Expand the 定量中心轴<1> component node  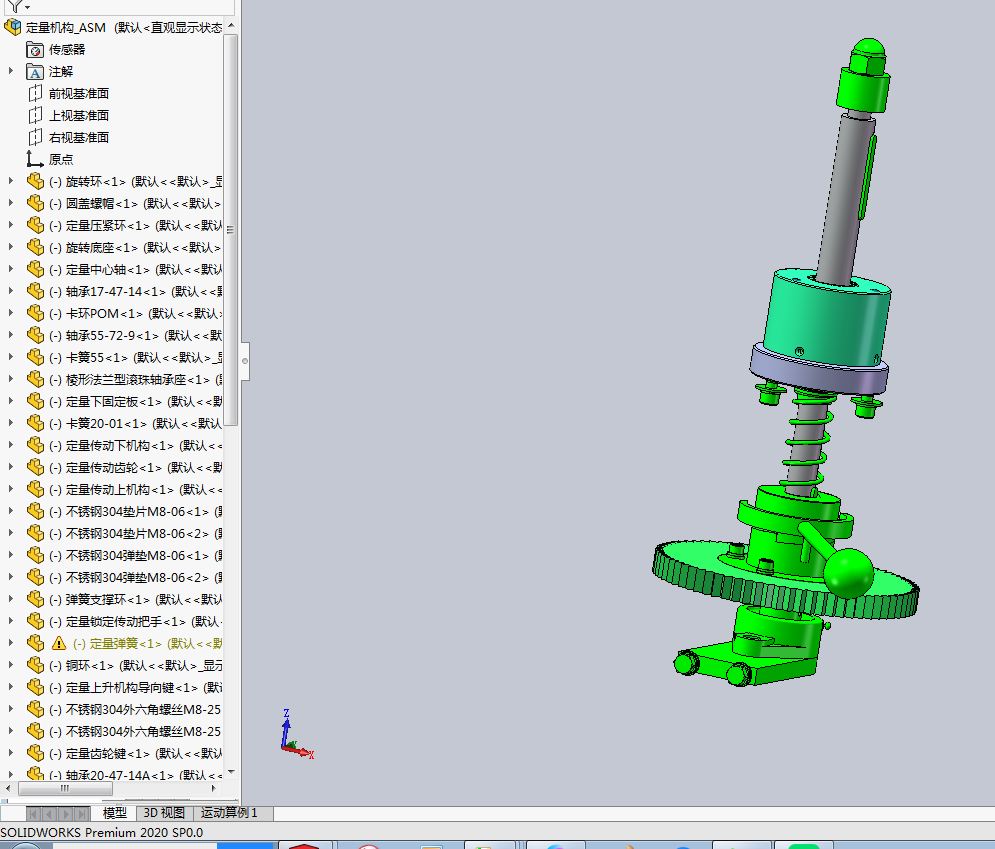tap(10, 269)
